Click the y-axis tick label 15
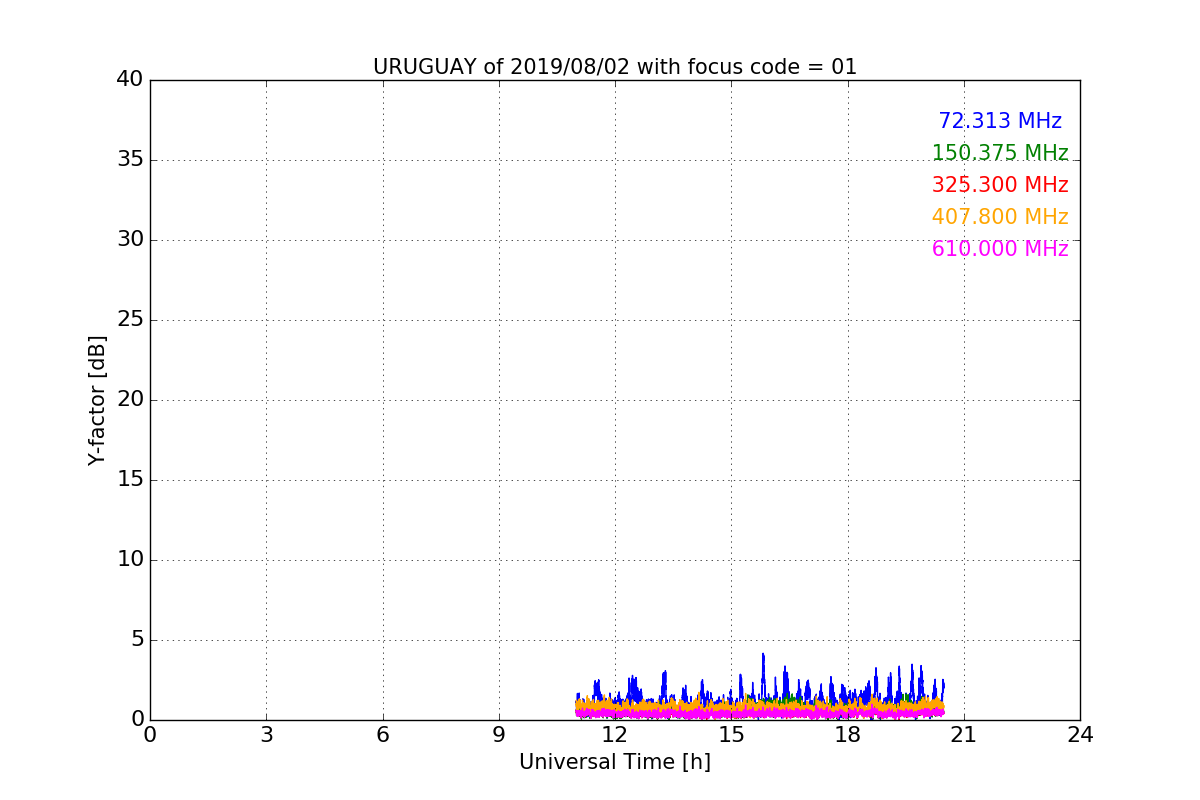Viewport: 1200px width, 800px height. pyautogui.click(x=130, y=479)
